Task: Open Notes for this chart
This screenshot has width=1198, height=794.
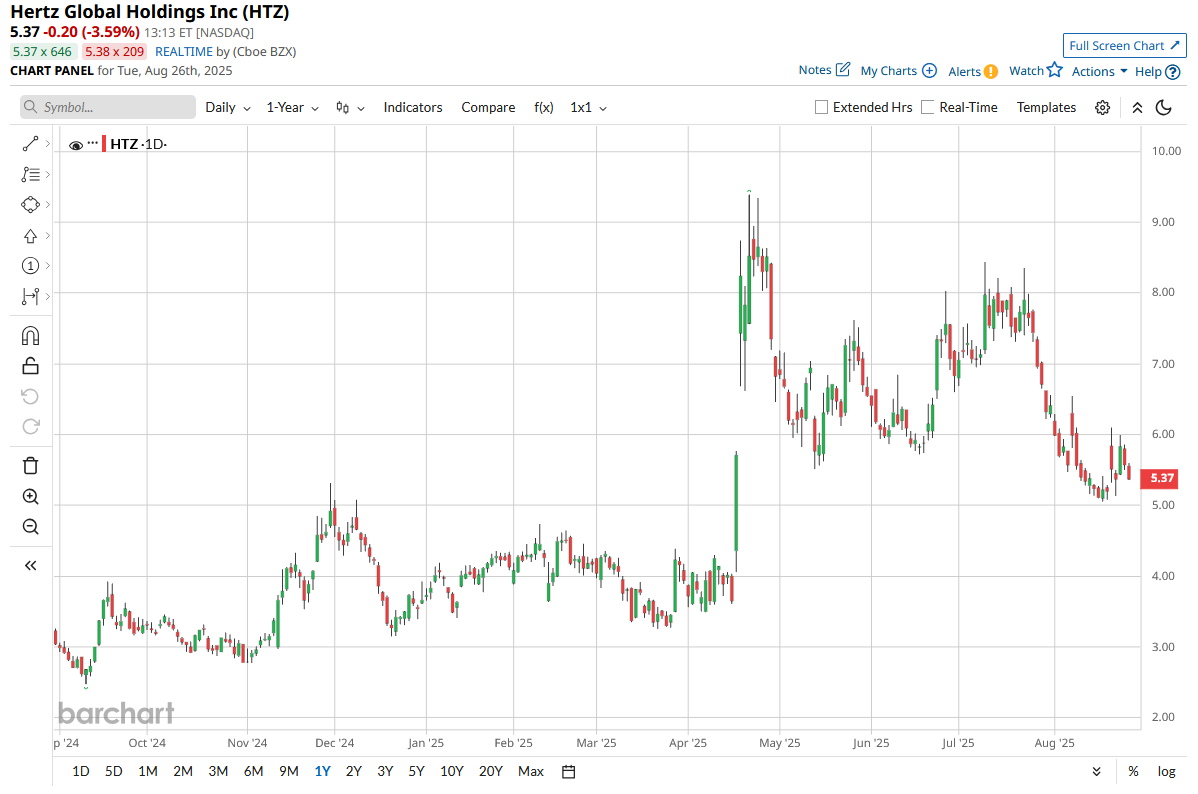Action: point(824,70)
